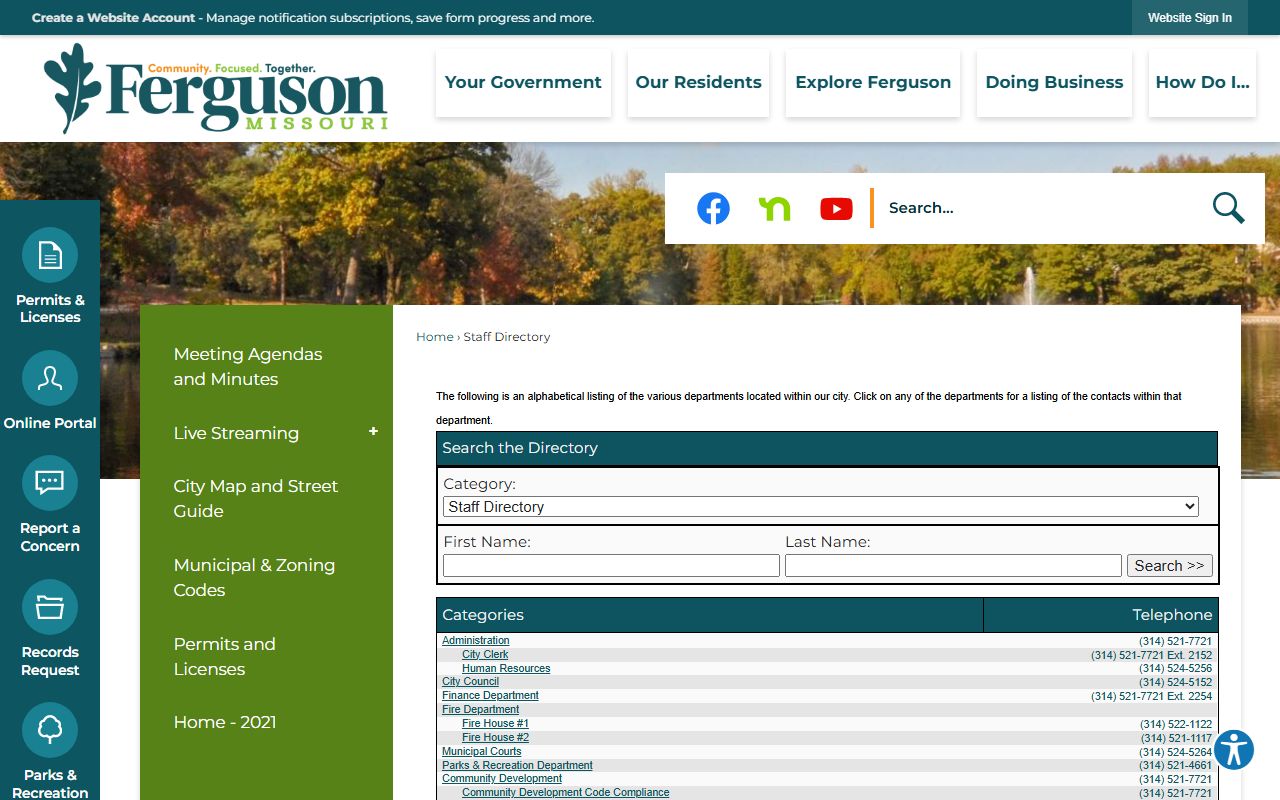Viewport: 1280px width, 800px height.
Task: Open City Map and Street Guide
Action: coord(256,498)
